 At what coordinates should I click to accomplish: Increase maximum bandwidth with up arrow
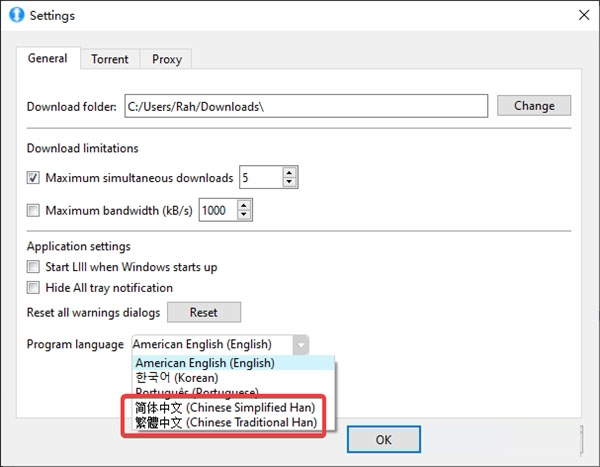point(243,205)
